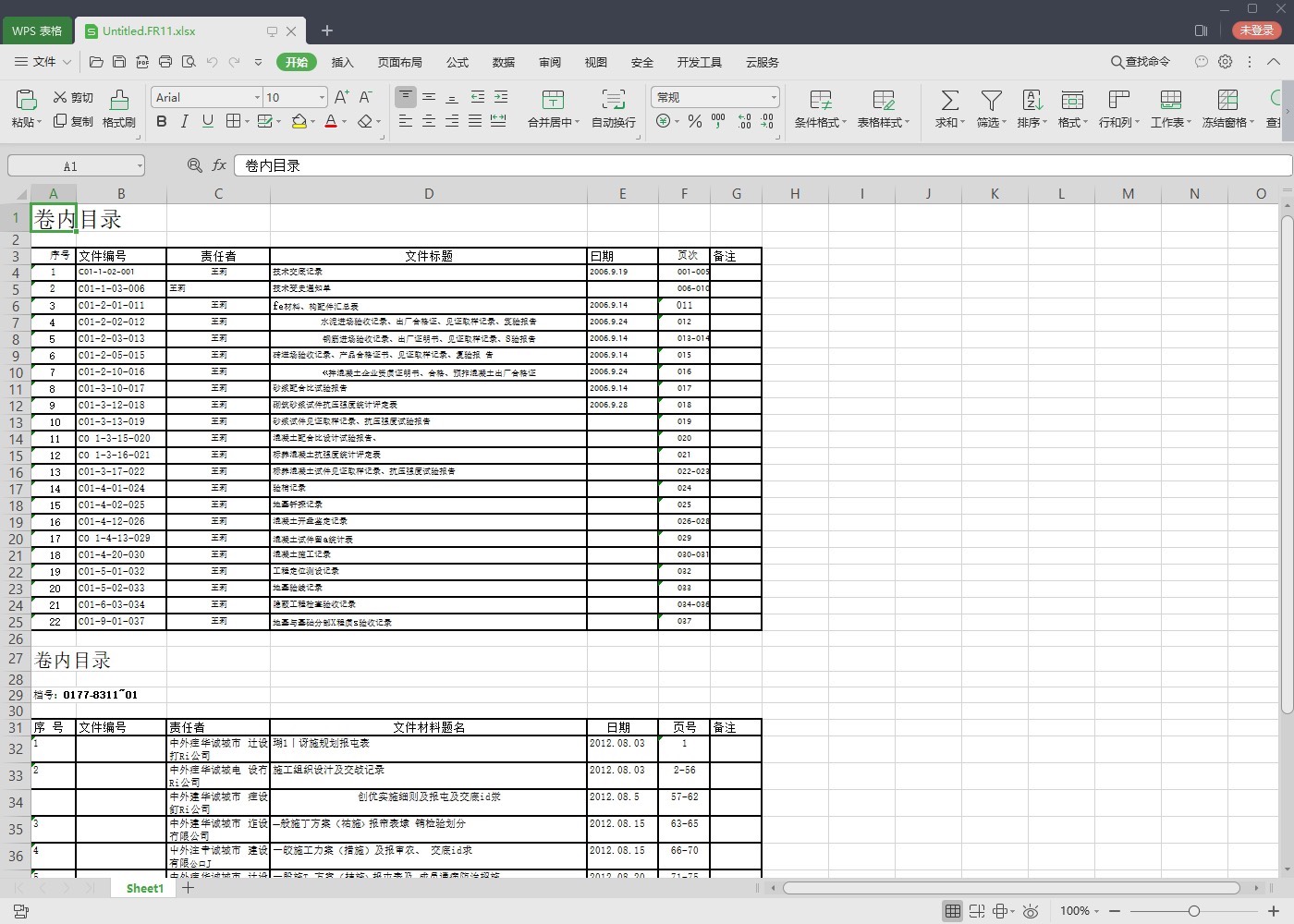
Task: Decrease decimal places
Action: (767, 121)
